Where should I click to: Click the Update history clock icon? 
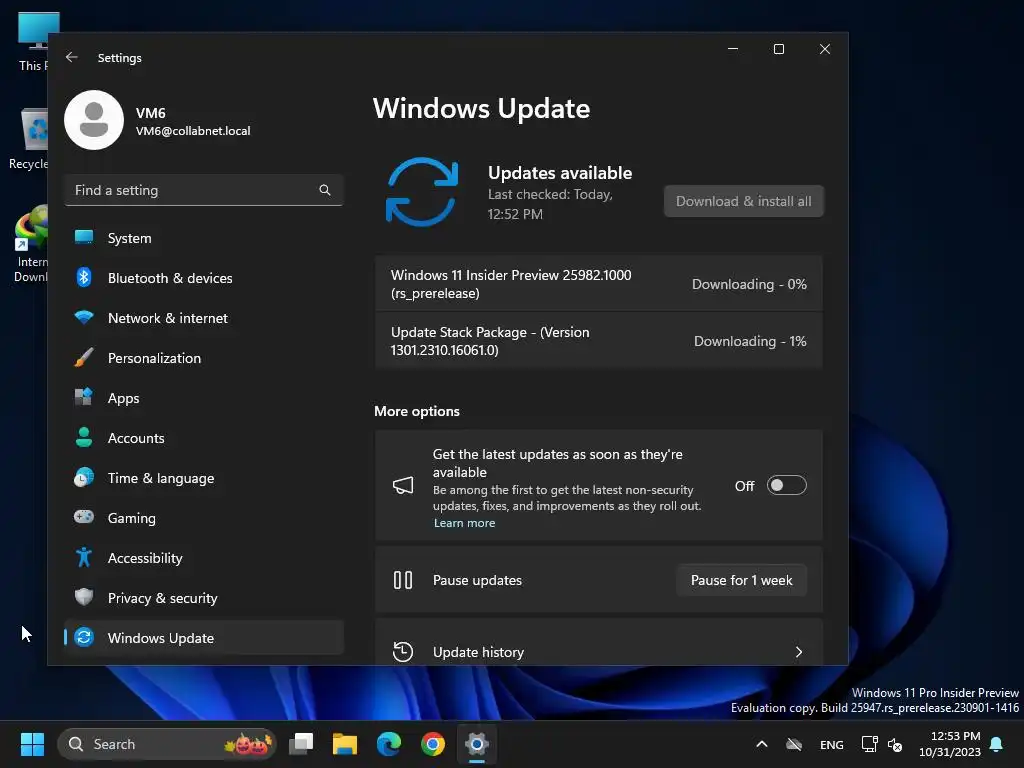pyautogui.click(x=403, y=652)
